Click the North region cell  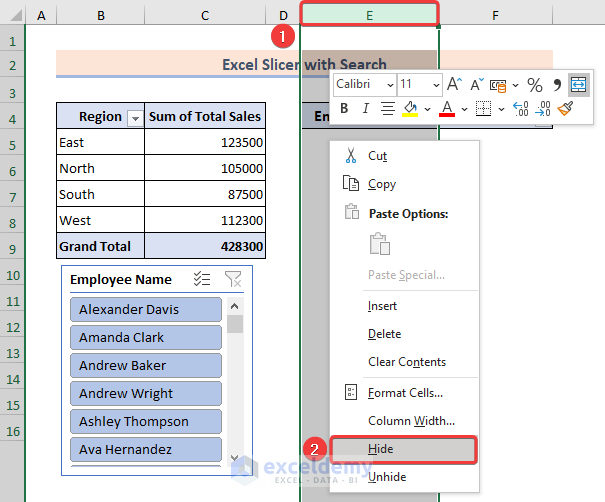point(100,168)
